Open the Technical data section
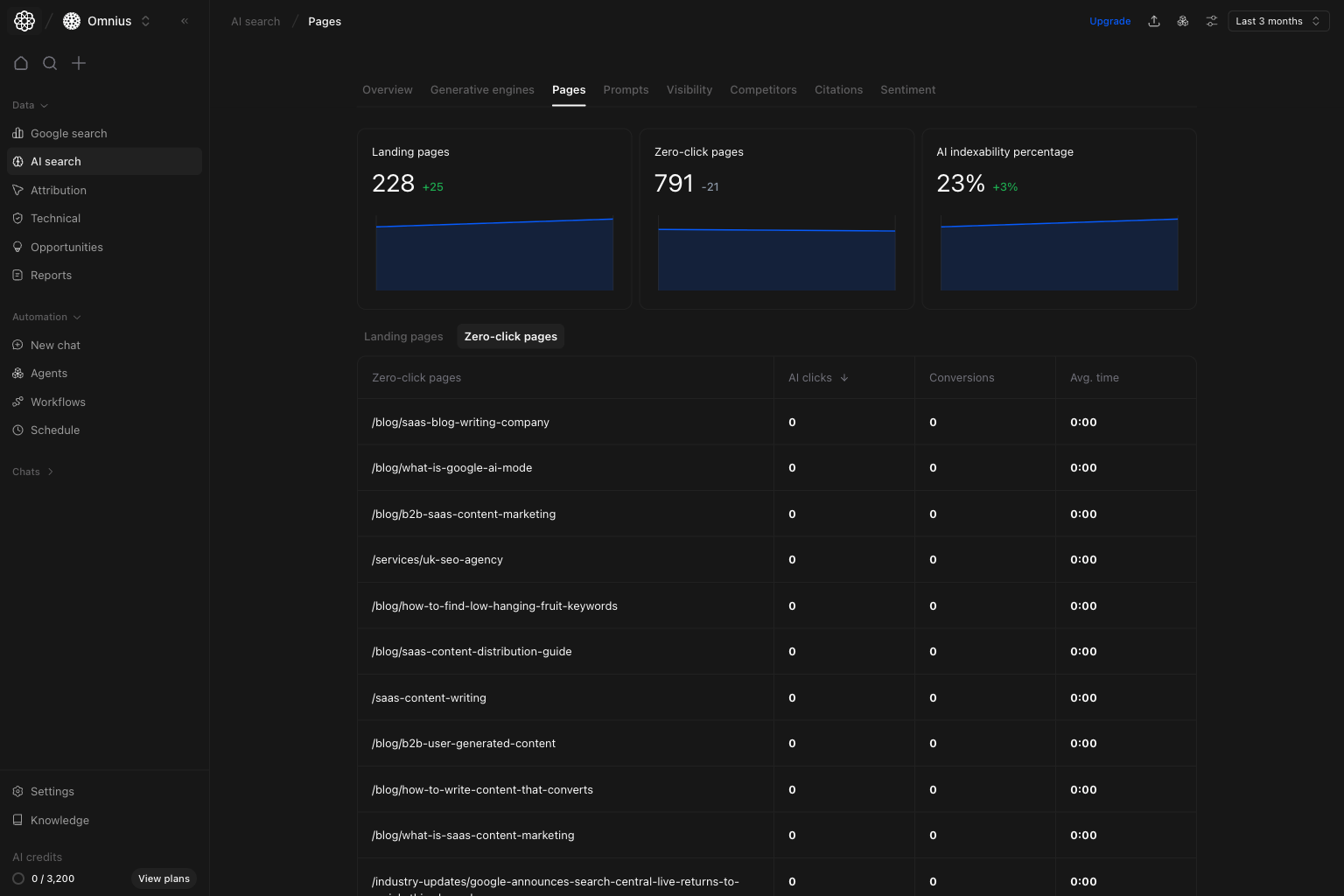1344x896 pixels. tap(56, 218)
